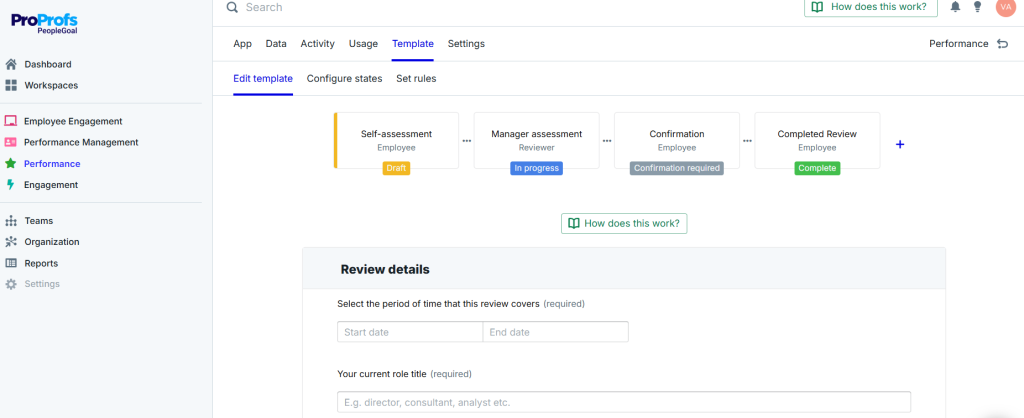Select the Confirmation state card

[x=677, y=140]
